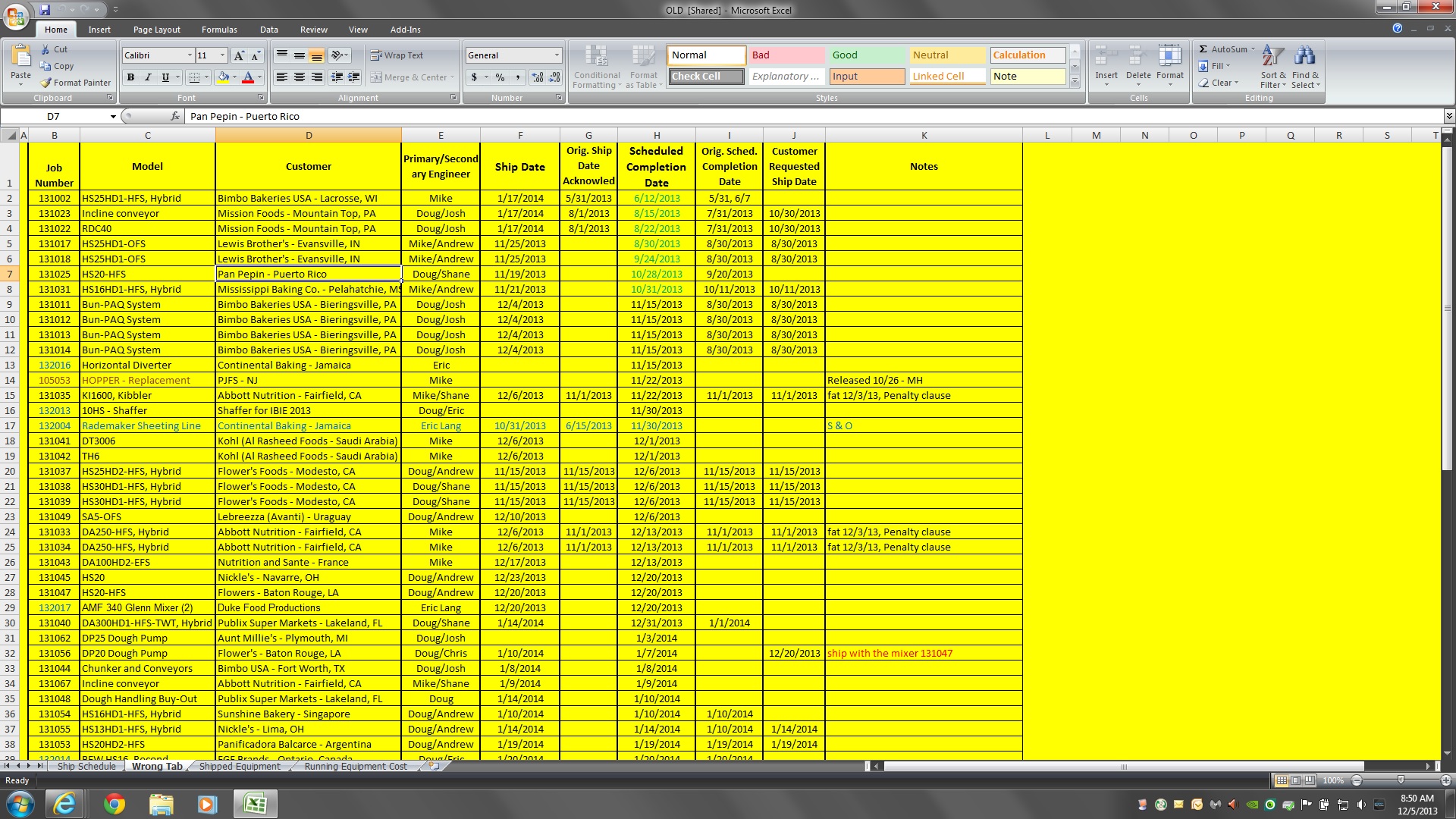Click Decrease Decimal icon
Screen dimensions: 1456x819
554,77
